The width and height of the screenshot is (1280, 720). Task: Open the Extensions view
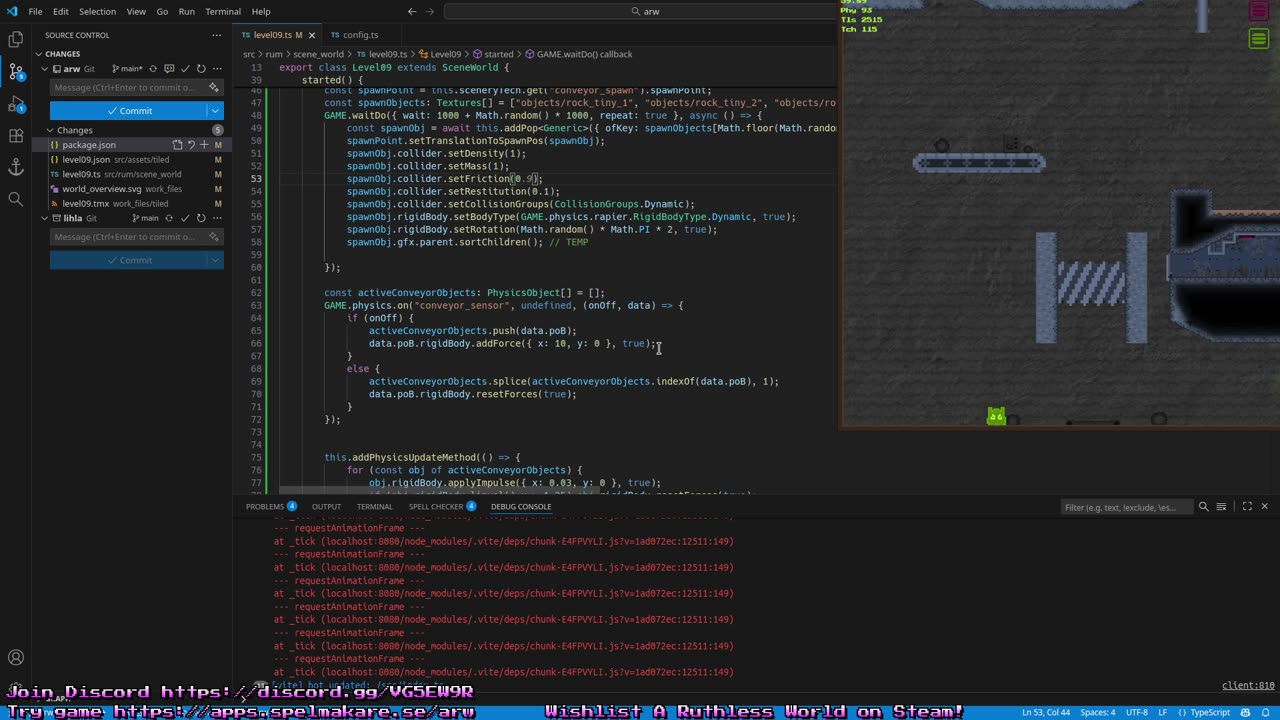coord(16,135)
